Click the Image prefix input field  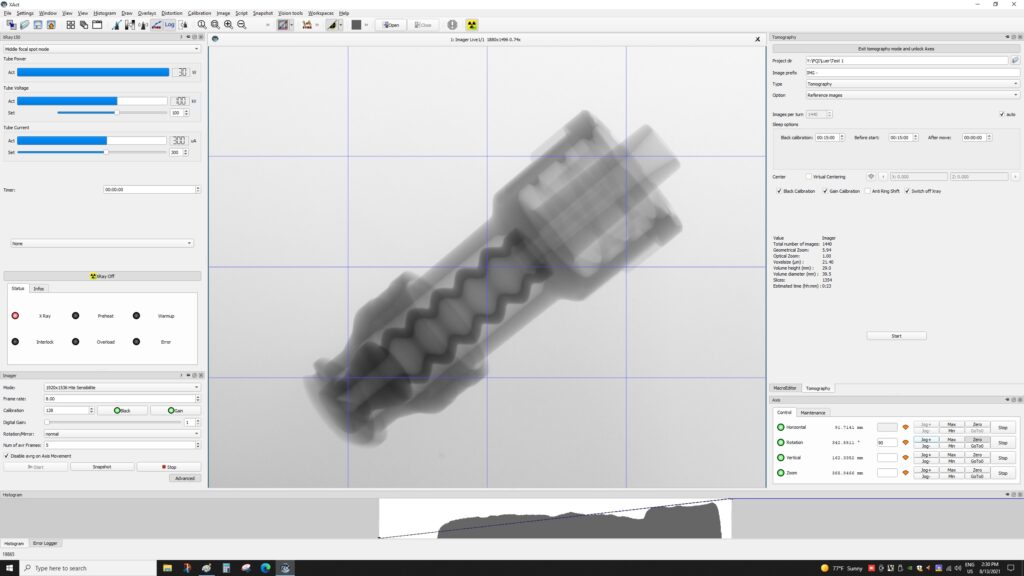[x=912, y=72]
